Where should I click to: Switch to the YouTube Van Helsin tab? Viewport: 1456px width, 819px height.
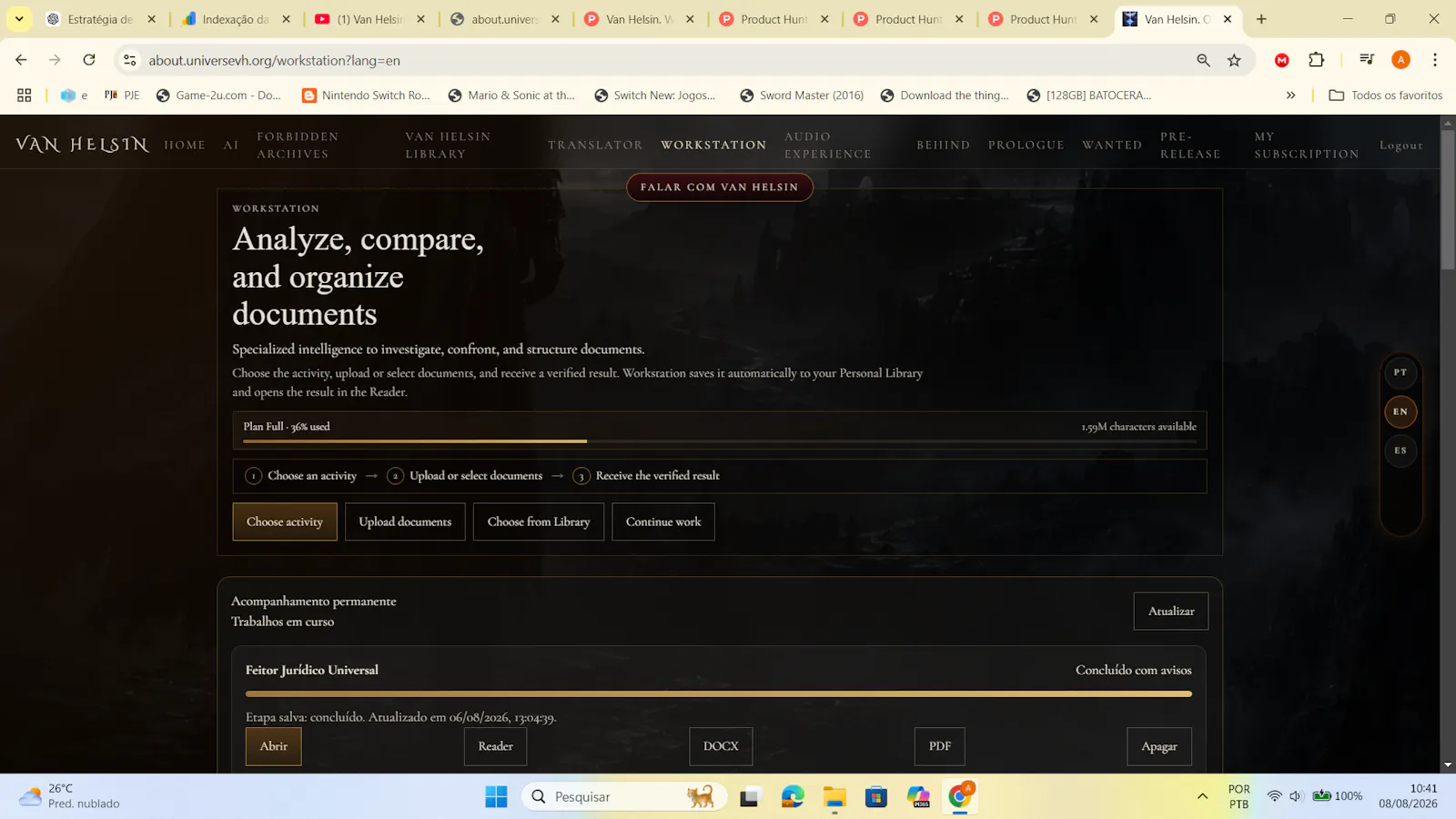369,19
